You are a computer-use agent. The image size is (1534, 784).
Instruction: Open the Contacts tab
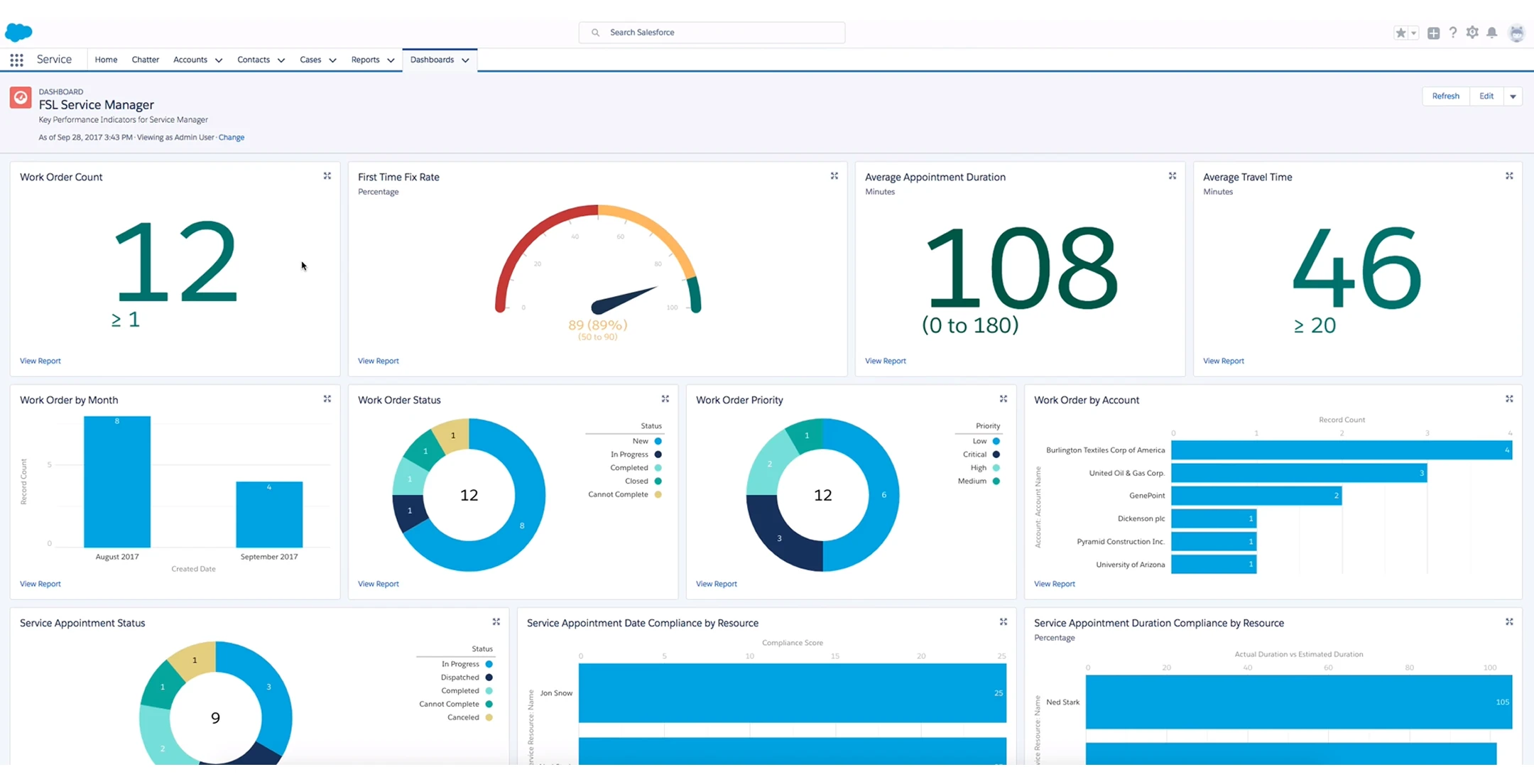tap(254, 60)
